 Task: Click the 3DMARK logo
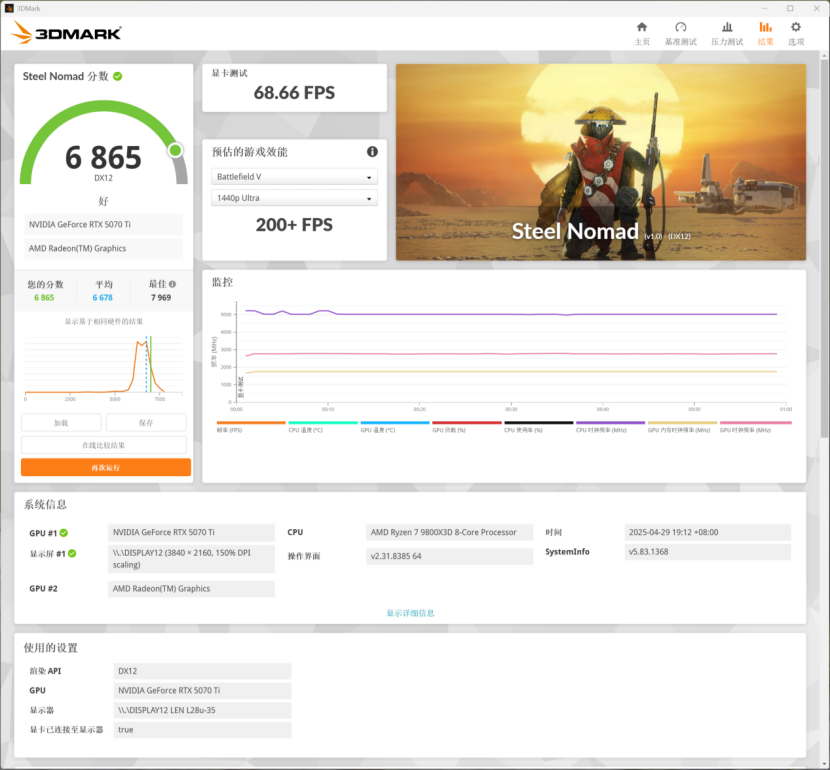point(67,33)
